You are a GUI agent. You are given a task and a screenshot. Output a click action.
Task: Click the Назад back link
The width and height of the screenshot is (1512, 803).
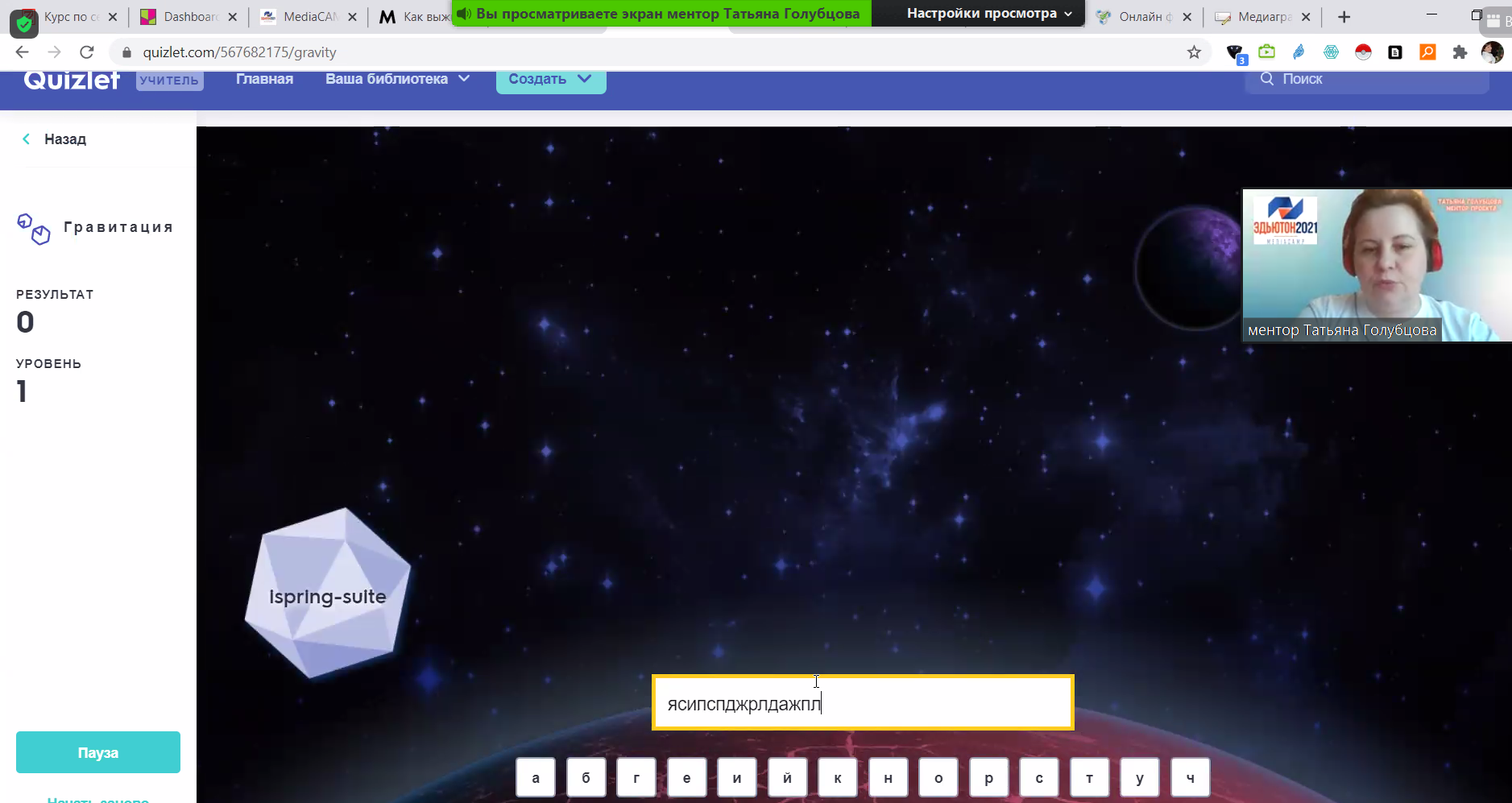pyautogui.click(x=54, y=139)
